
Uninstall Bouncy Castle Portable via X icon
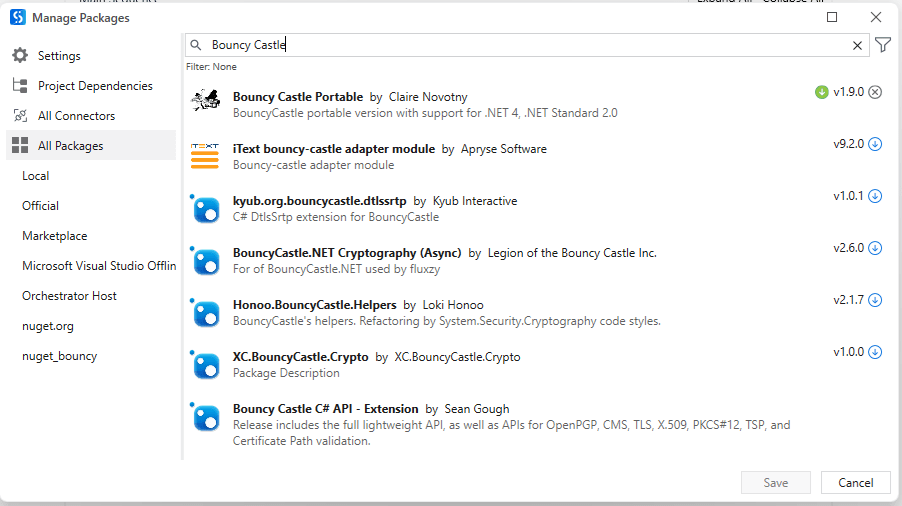click(x=875, y=92)
